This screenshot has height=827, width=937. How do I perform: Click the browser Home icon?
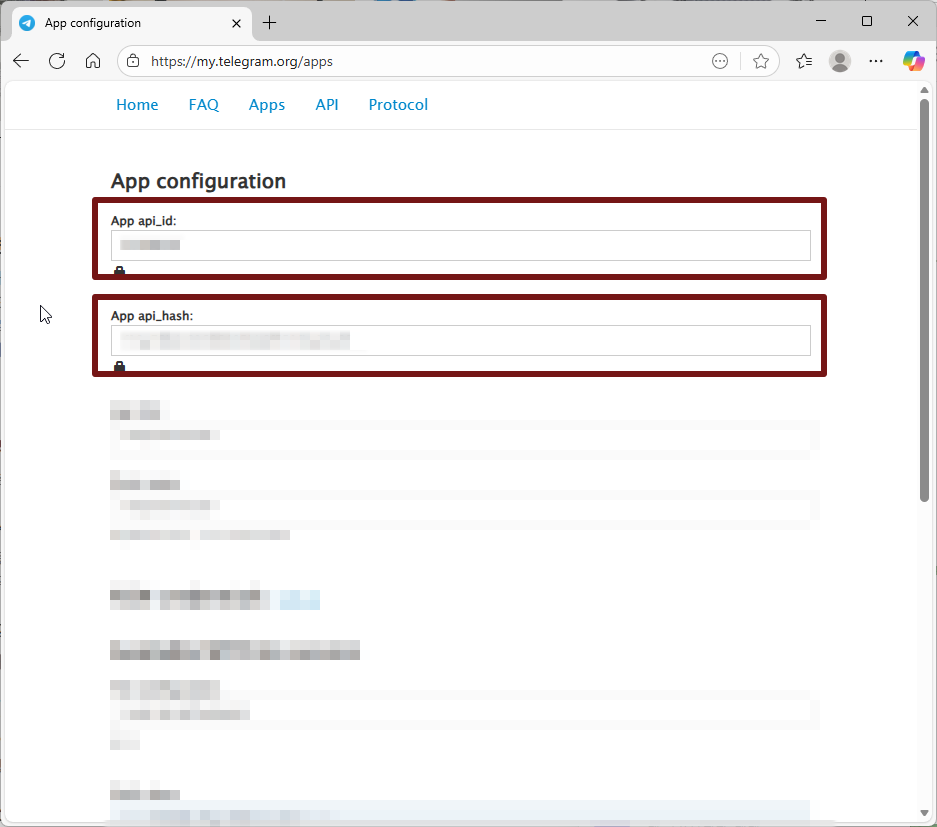[x=93, y=61]
